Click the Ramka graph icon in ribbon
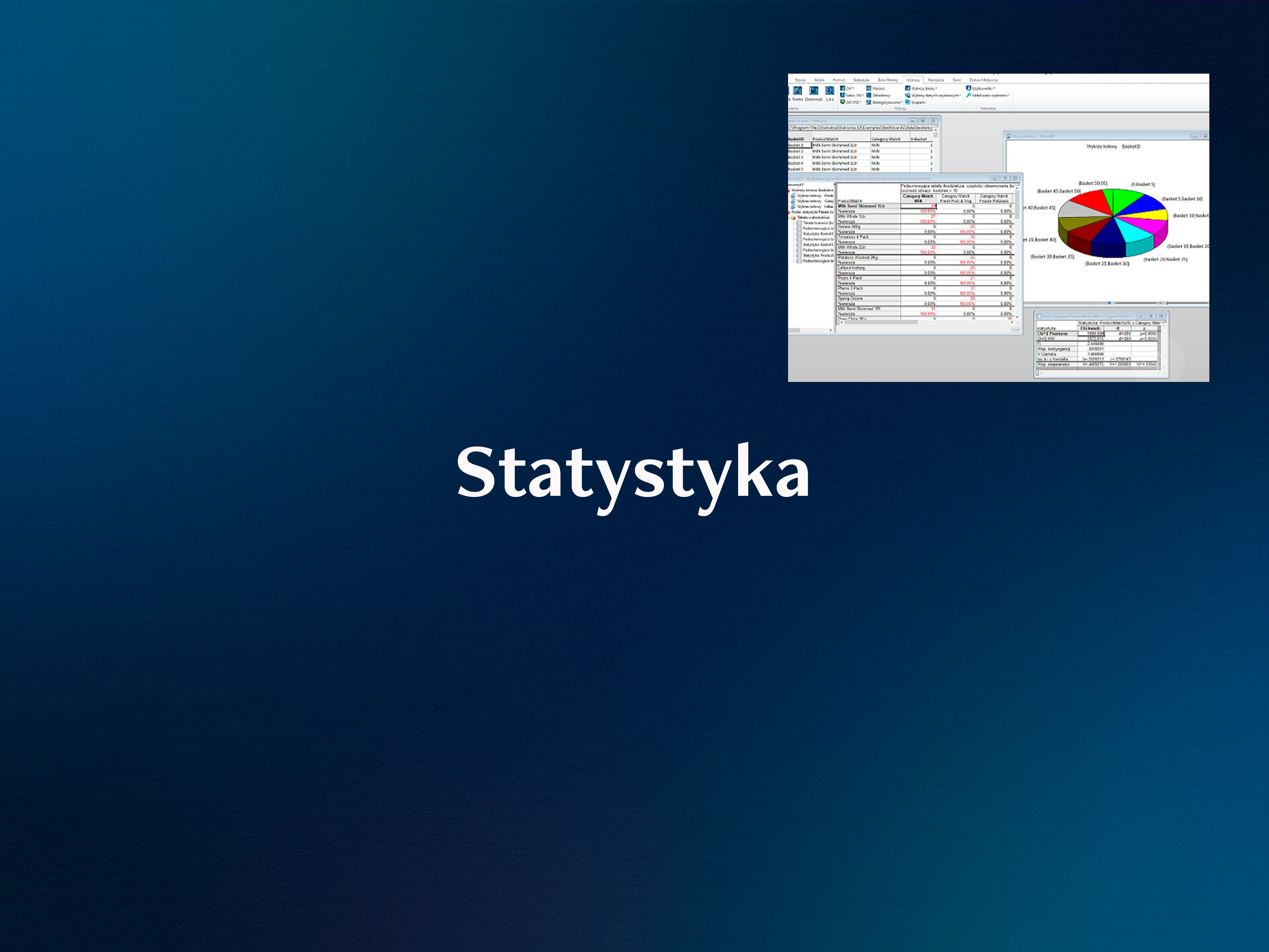Screen dimensions: 1269x952 coord(797,91)
